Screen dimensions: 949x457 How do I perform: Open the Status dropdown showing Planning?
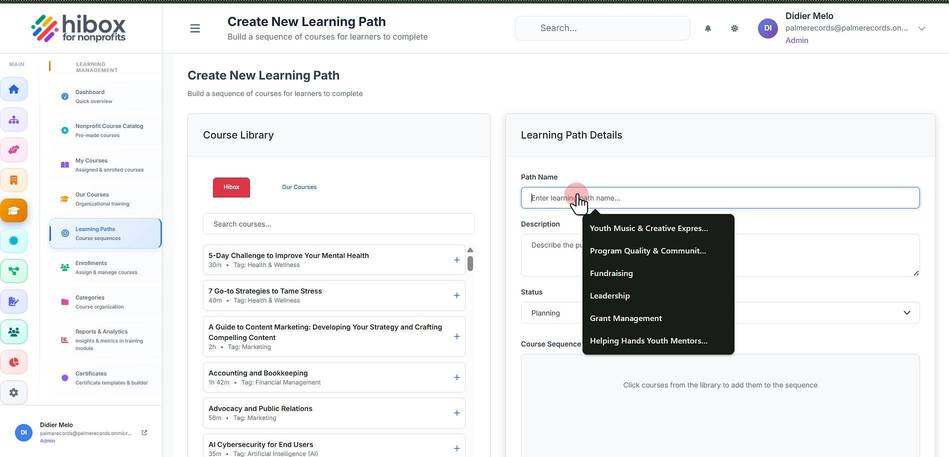click(x=720, y=313)
